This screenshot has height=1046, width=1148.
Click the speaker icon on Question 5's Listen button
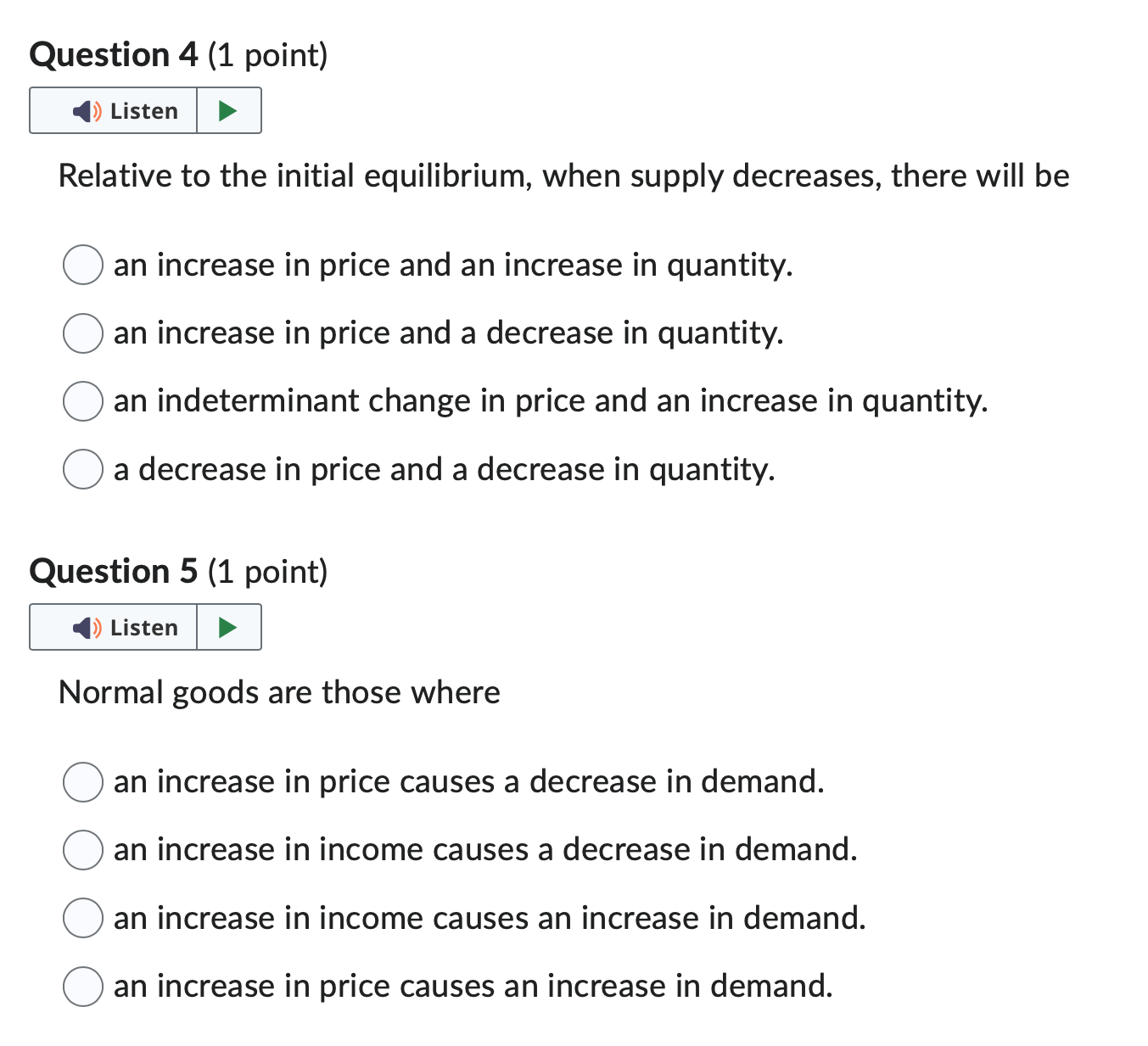[86, 627]
